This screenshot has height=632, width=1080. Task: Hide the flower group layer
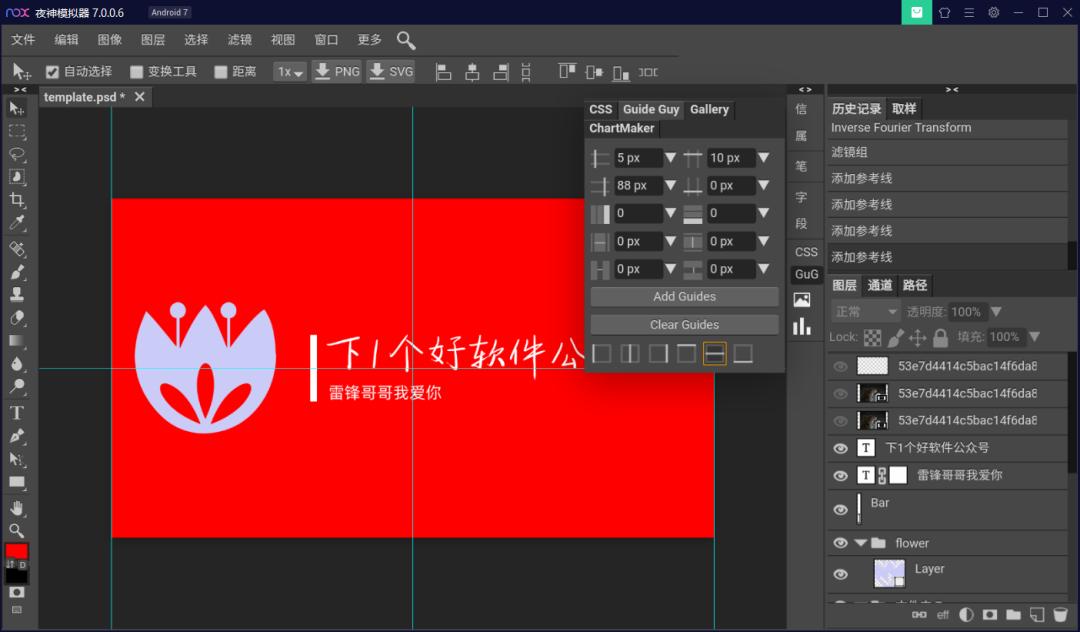(840, 543)
